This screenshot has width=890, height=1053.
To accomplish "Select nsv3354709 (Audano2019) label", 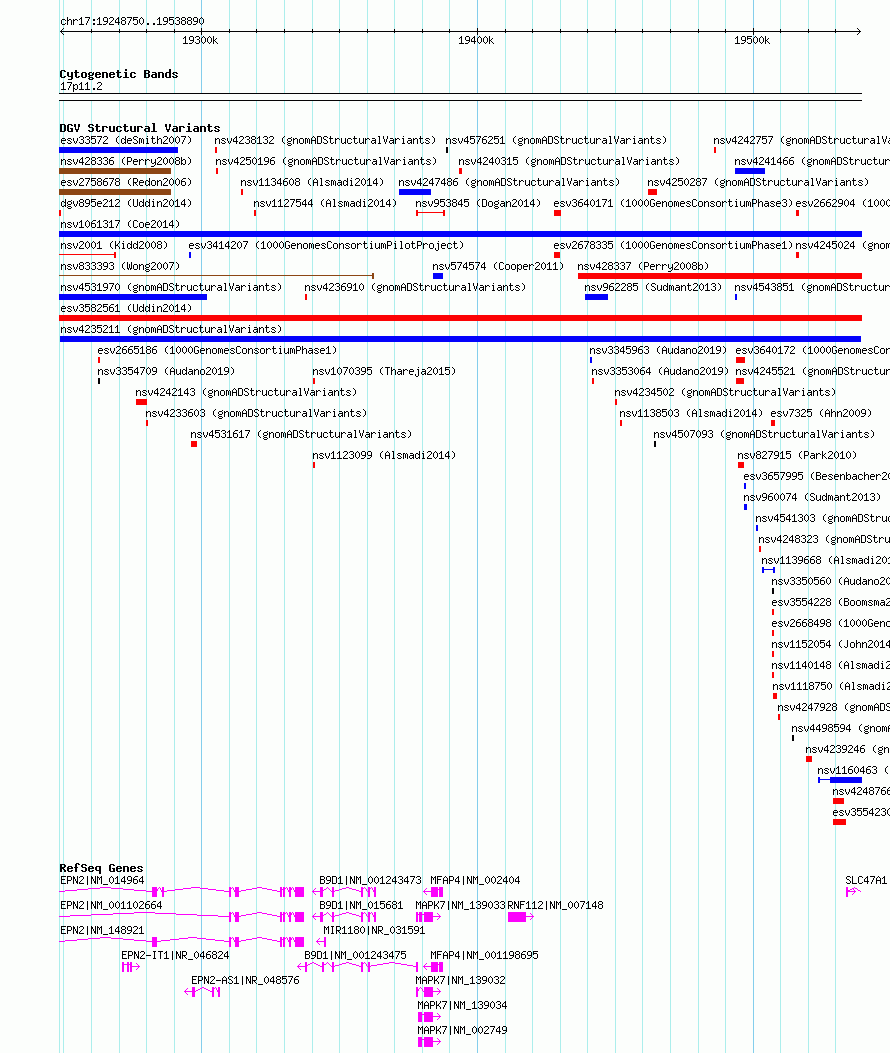I will [166, 371].
